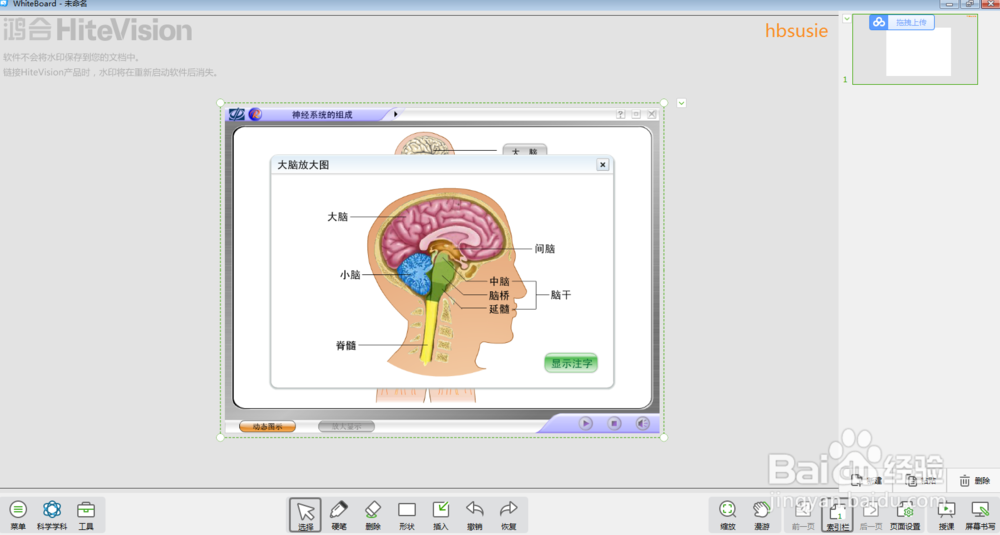Open 页面设置 page settings
Image resolution: width=1000 pixels, height=535 pixels.
[905, 515]
